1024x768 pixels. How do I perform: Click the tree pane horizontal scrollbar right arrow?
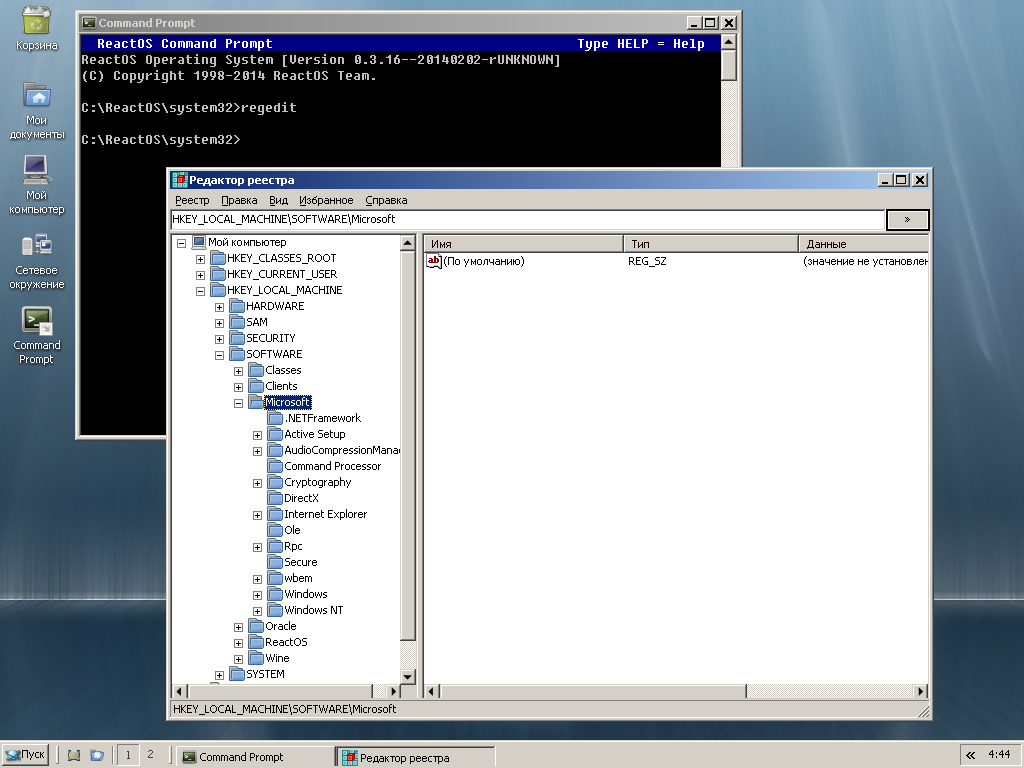pos(392,691)
